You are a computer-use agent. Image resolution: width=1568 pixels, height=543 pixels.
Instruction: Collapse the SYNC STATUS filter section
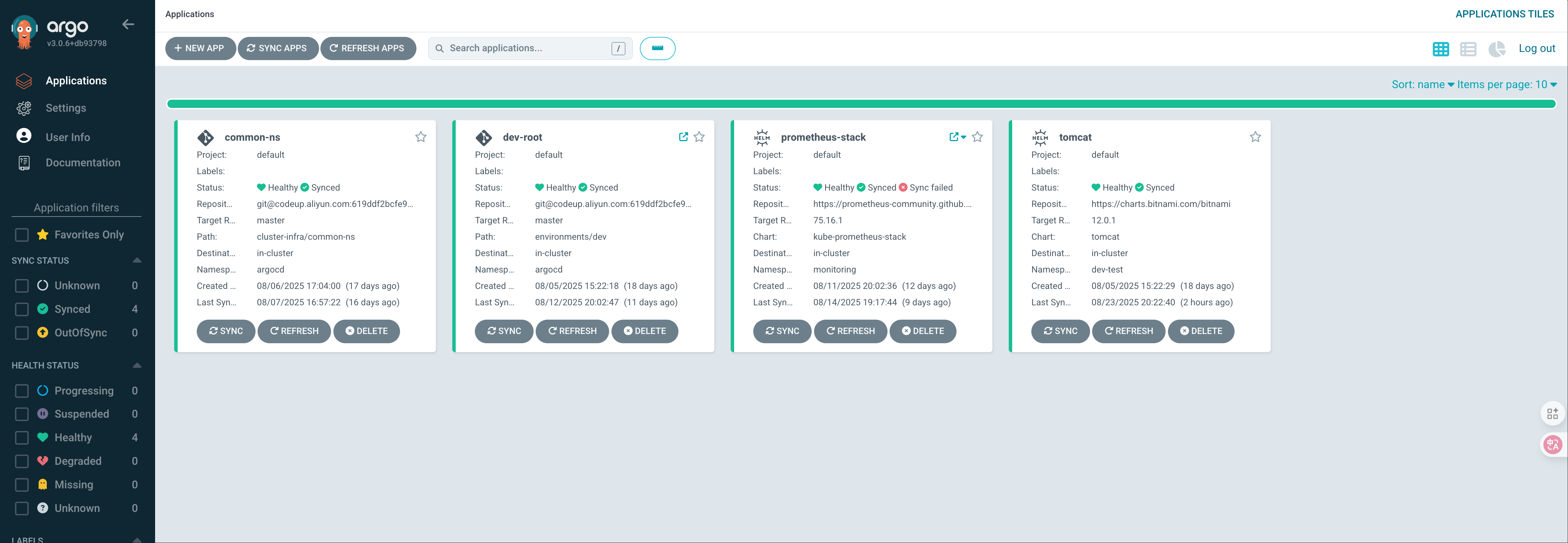tap(137, 261)
